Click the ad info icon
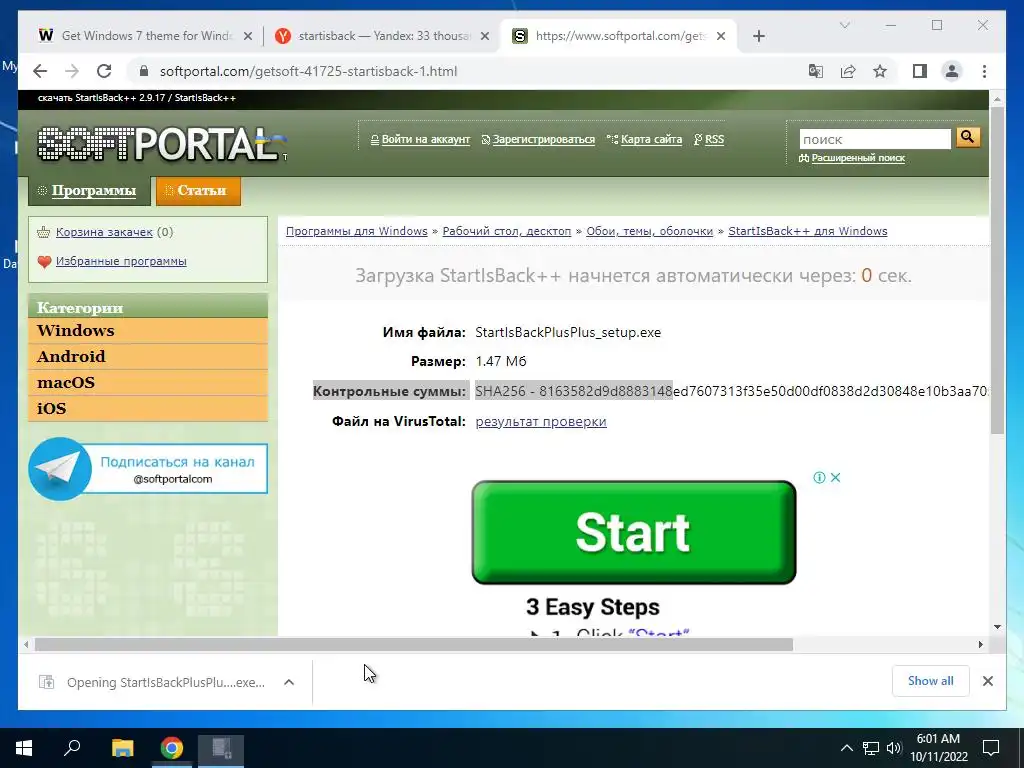Viewport: 1024px width, 768px height. [x=819, y=477]
